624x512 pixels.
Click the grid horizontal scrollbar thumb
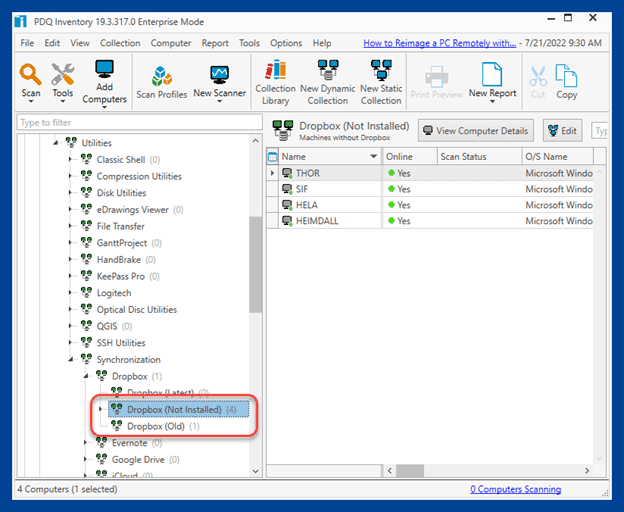click(410, 471)
